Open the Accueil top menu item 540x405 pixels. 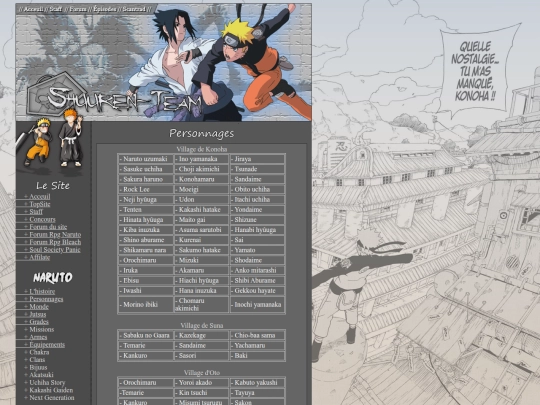[x=33, y=9]
